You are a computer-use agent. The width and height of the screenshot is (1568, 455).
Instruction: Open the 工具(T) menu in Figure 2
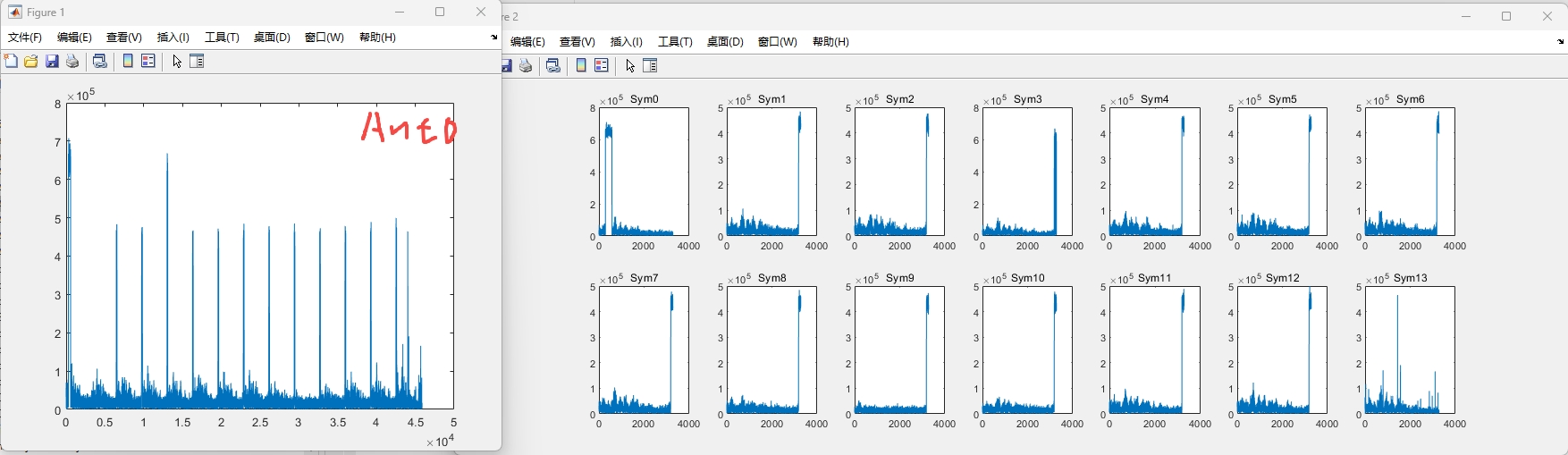[x=675, y=42]
